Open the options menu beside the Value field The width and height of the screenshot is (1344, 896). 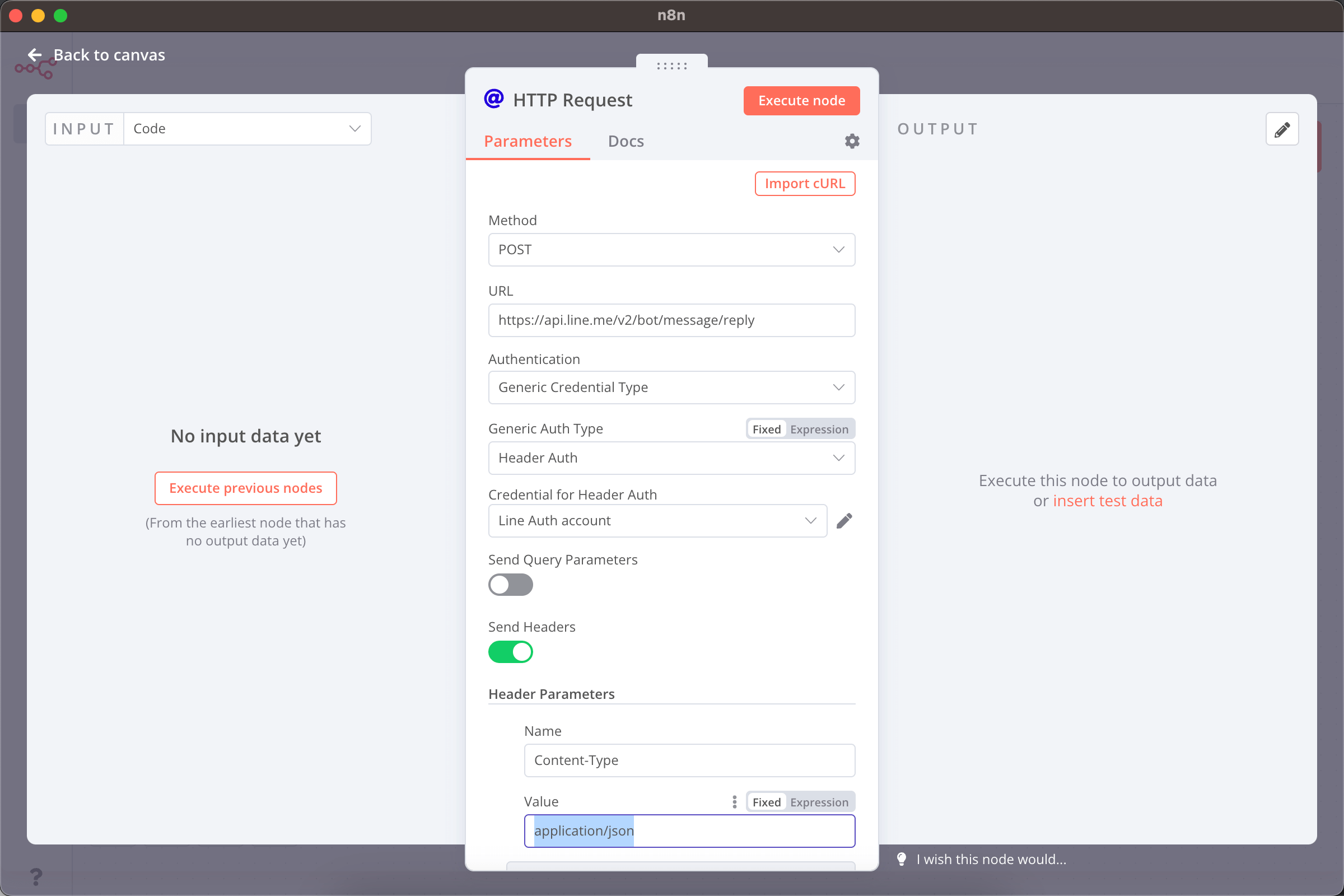[734, 802]
